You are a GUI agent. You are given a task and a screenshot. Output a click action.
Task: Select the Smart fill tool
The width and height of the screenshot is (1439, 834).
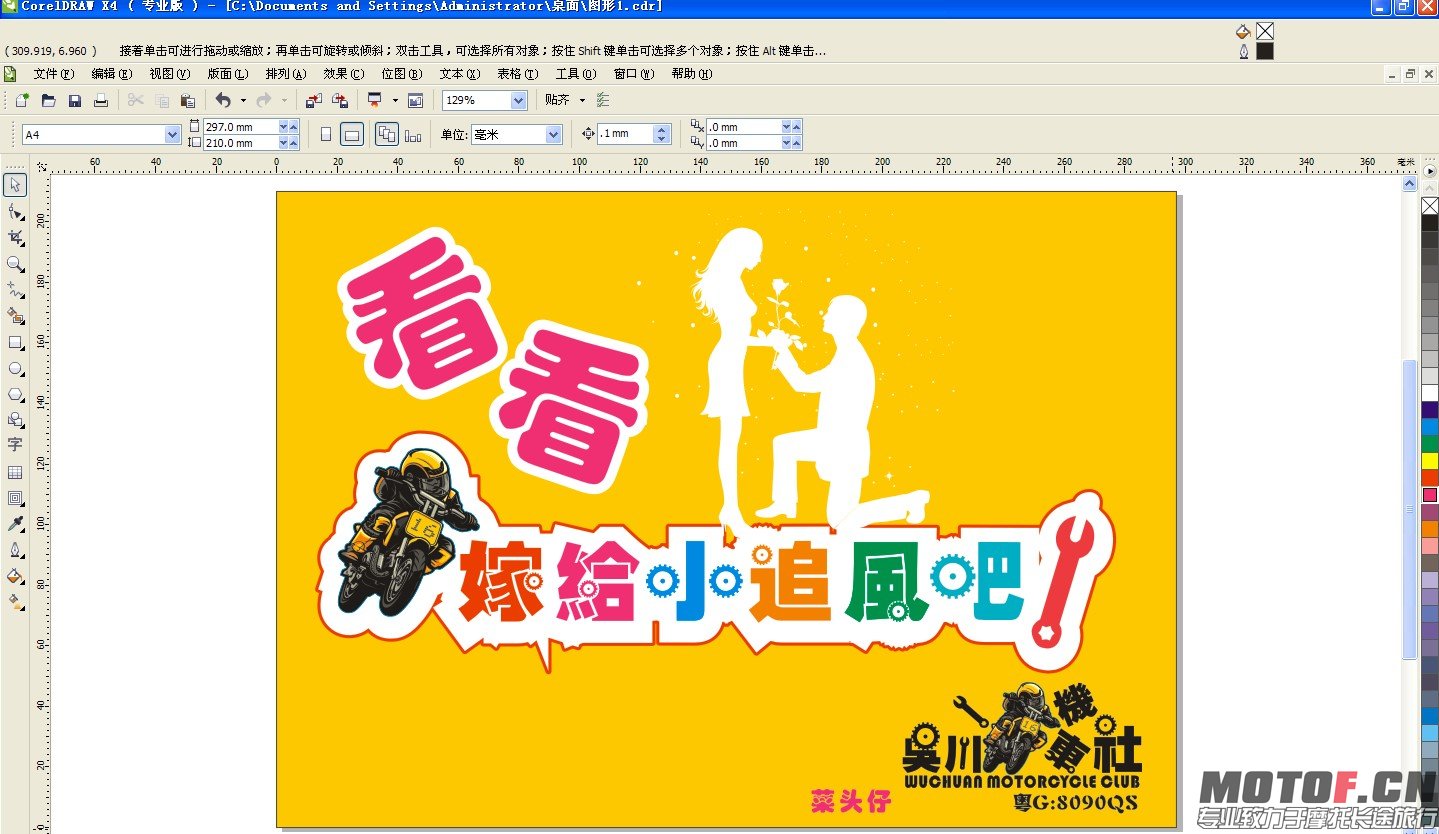pyautogui.click(x=15, y=315)
